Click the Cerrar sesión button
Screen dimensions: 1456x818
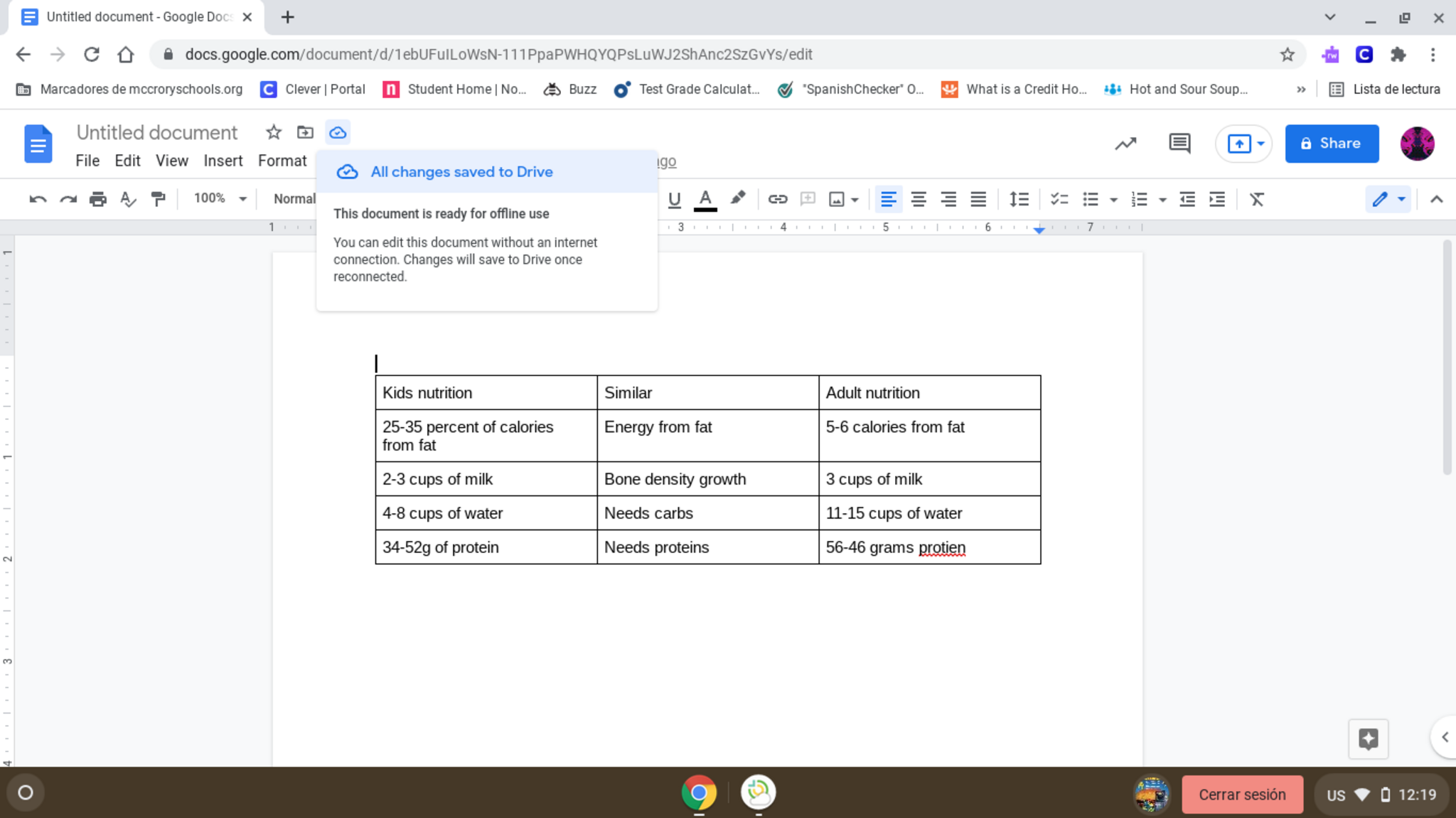[1241, 795]
